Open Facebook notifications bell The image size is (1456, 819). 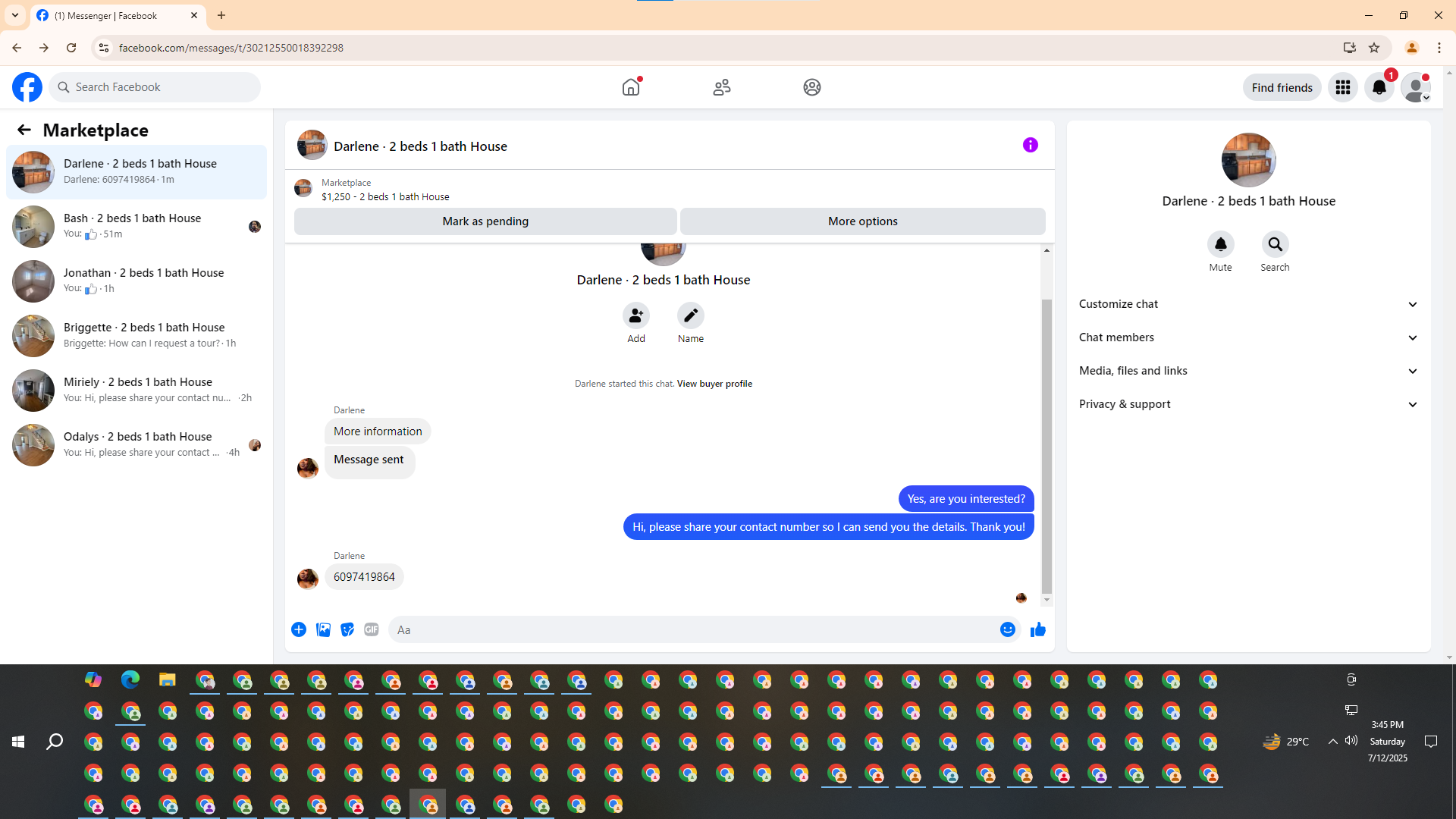pos(1379,87)
